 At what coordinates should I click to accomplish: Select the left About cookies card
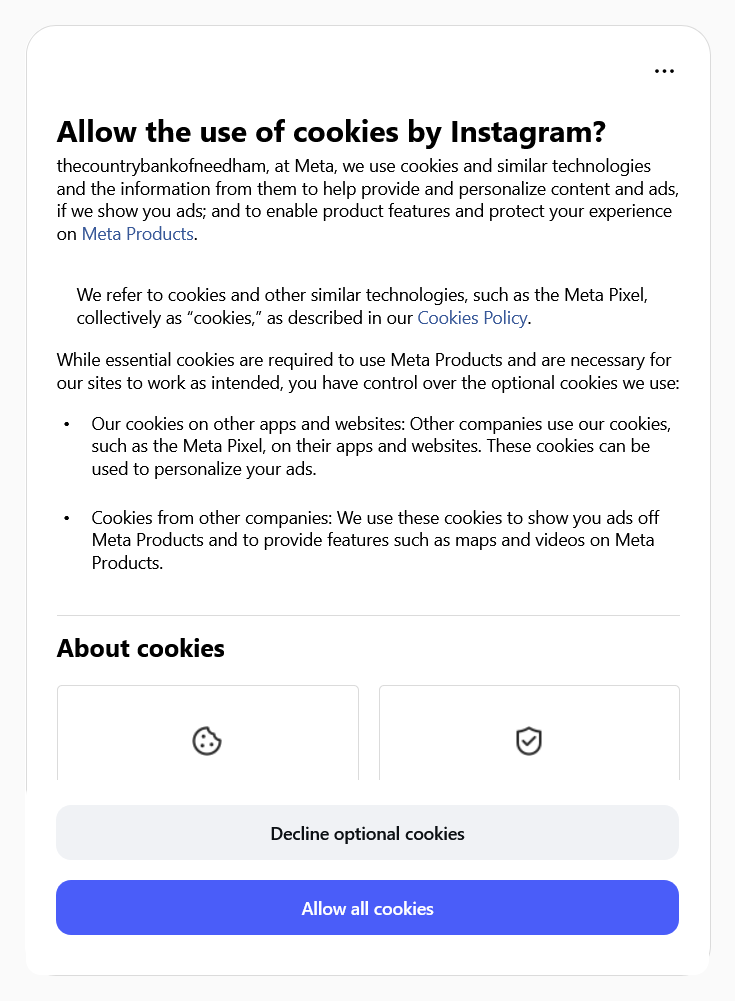pos(207,732)
